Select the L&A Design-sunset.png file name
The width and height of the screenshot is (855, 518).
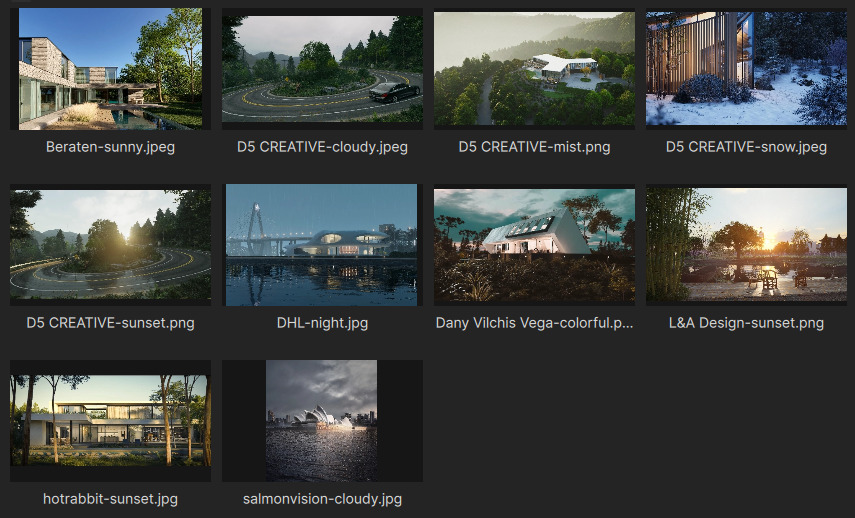(x=746, y=323)
